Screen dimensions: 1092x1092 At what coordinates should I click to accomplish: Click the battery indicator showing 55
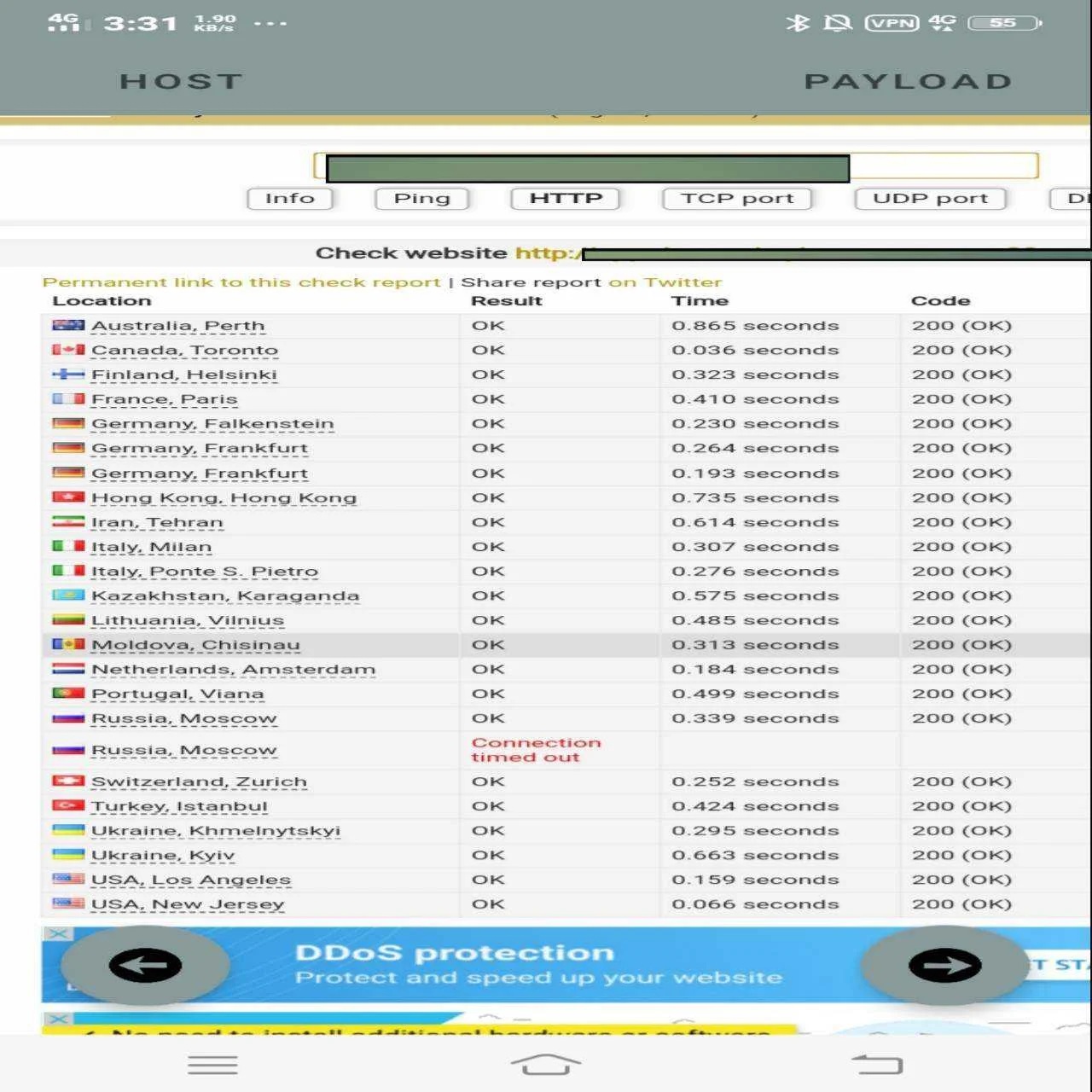pos(1005,23)
